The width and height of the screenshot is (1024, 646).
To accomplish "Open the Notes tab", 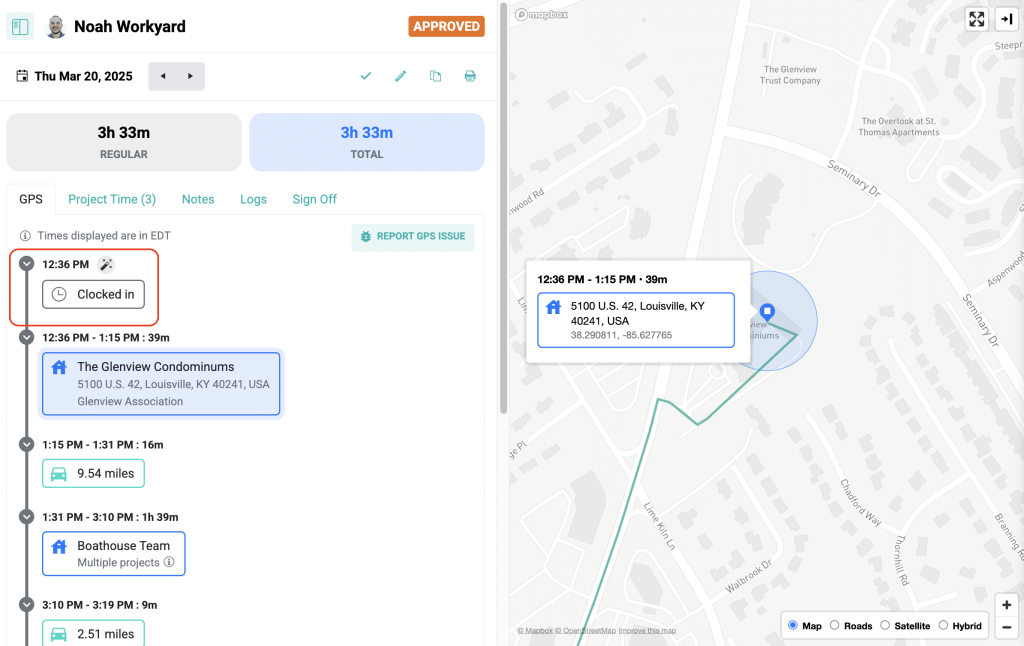I will tap(198, 199).
